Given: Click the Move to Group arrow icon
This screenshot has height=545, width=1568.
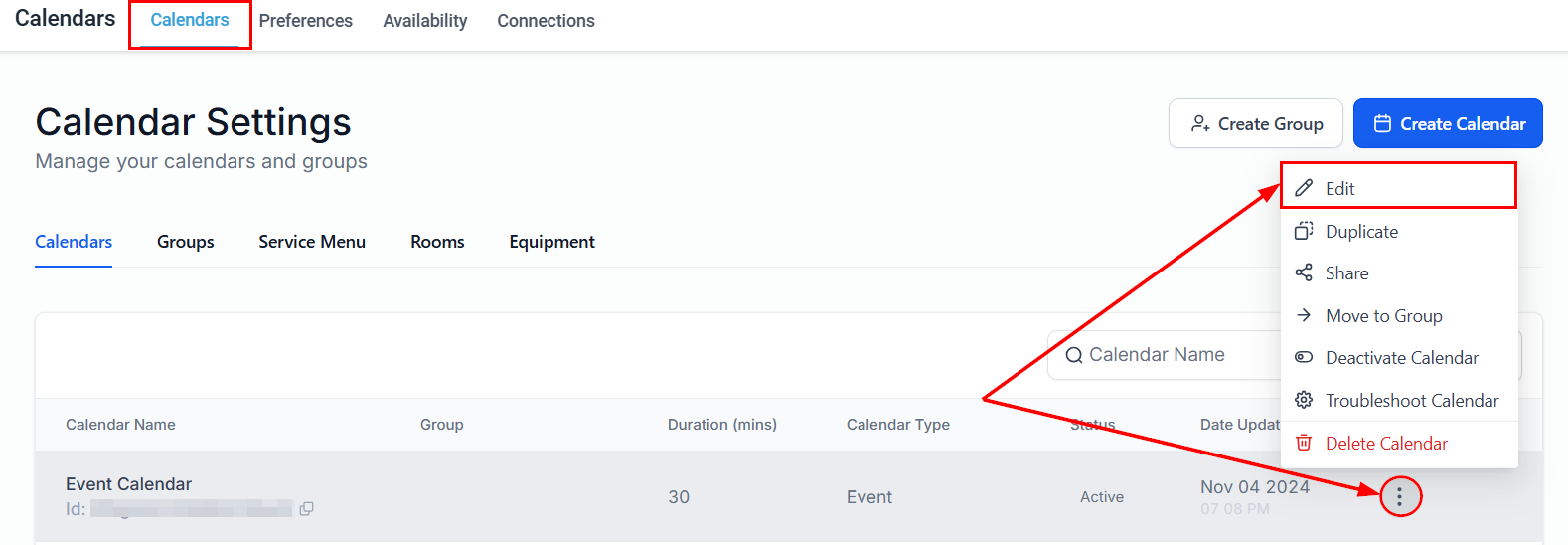Looking at the screenshot, I should (1304, 315).
